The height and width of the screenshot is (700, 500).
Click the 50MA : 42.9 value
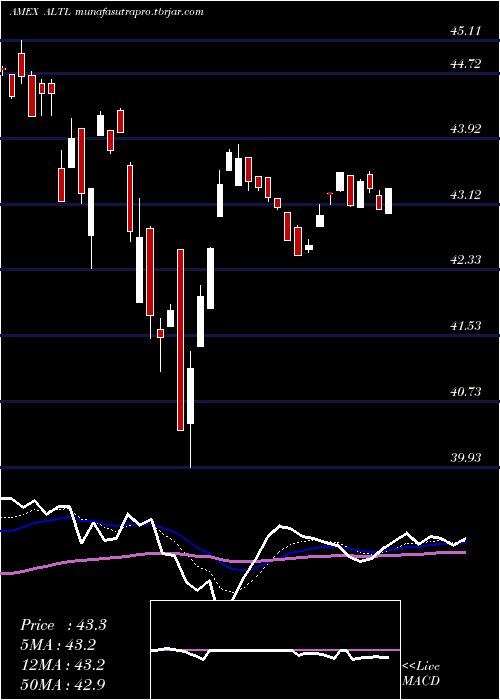tap(63, 684)
